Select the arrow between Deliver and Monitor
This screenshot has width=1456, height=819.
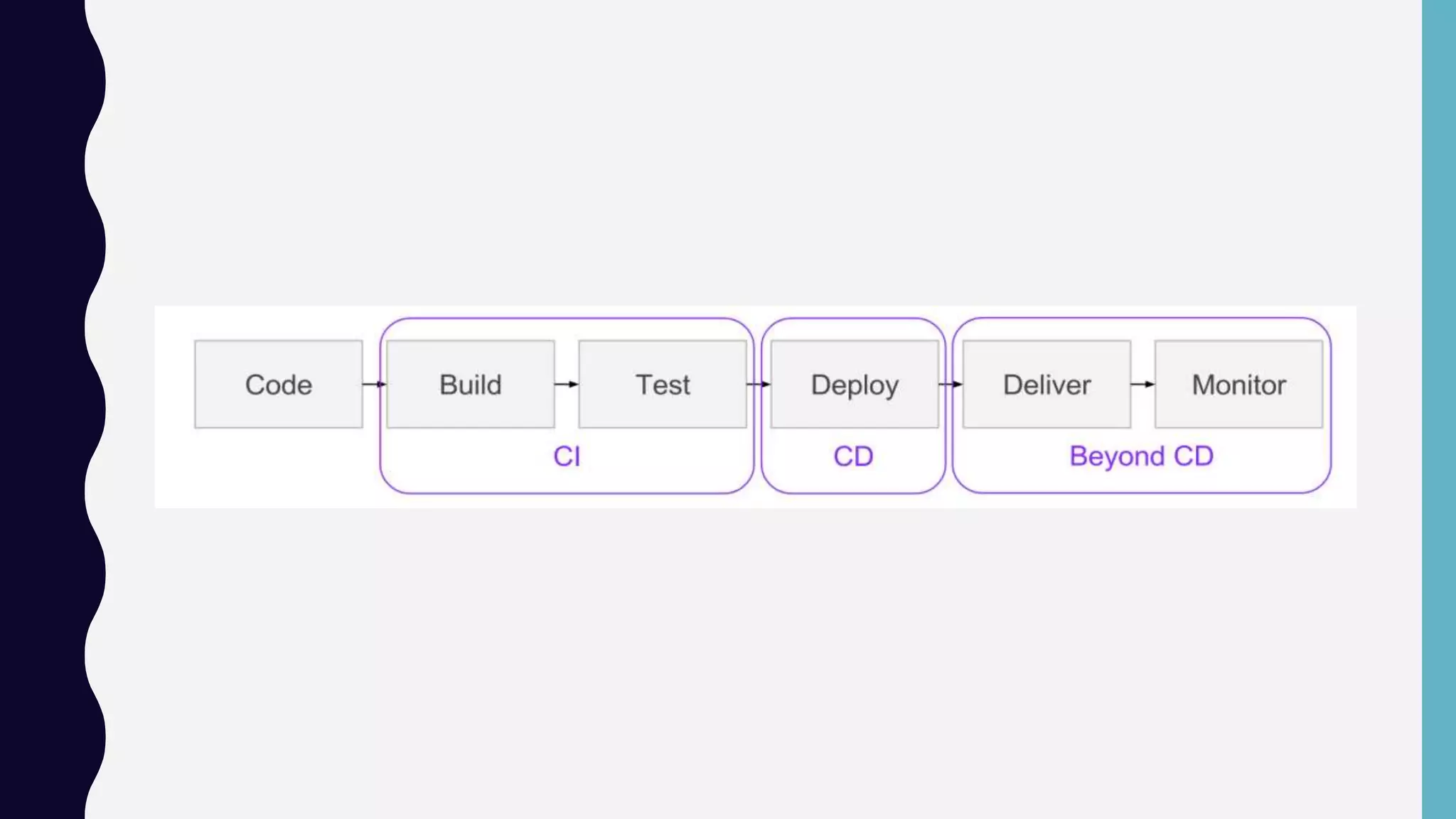click(1142, 385)
